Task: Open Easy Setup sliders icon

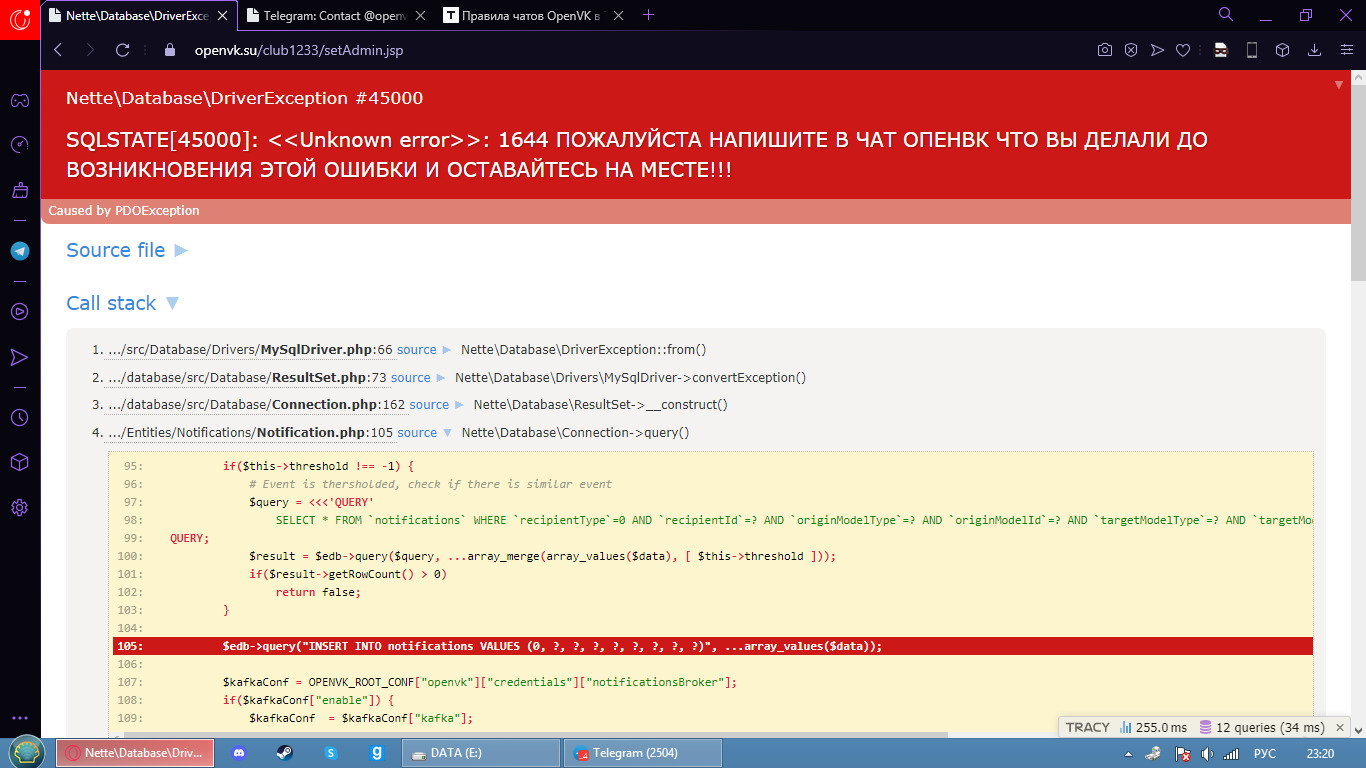Action: click(x=1343, y=50)
